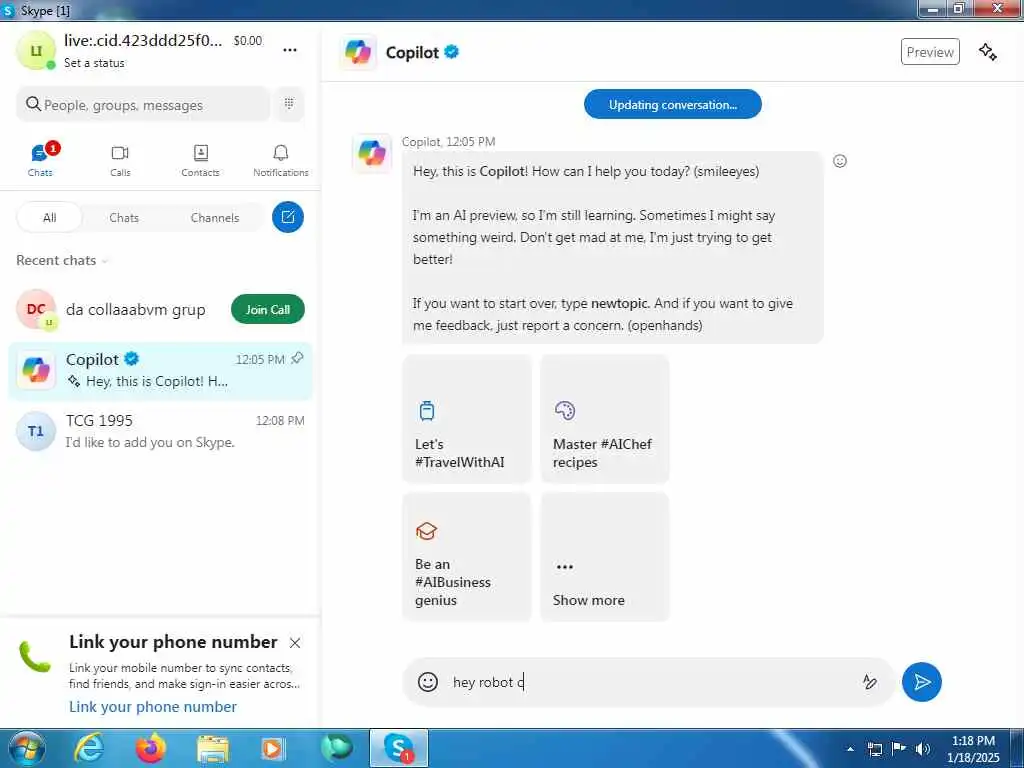Click the DC group avatar
The image size is (1024, 768).
[x=36, y=309]
